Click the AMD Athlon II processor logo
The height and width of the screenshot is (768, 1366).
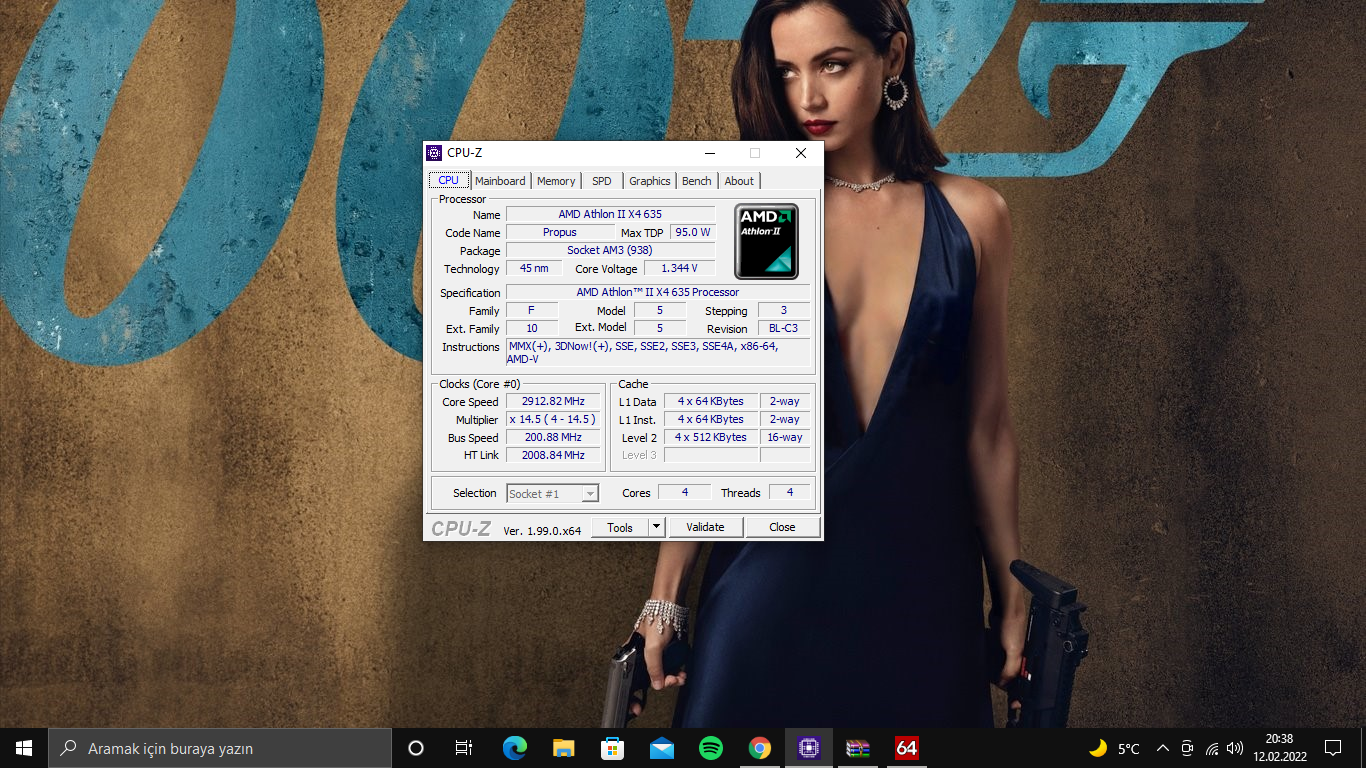click(766, 241)
